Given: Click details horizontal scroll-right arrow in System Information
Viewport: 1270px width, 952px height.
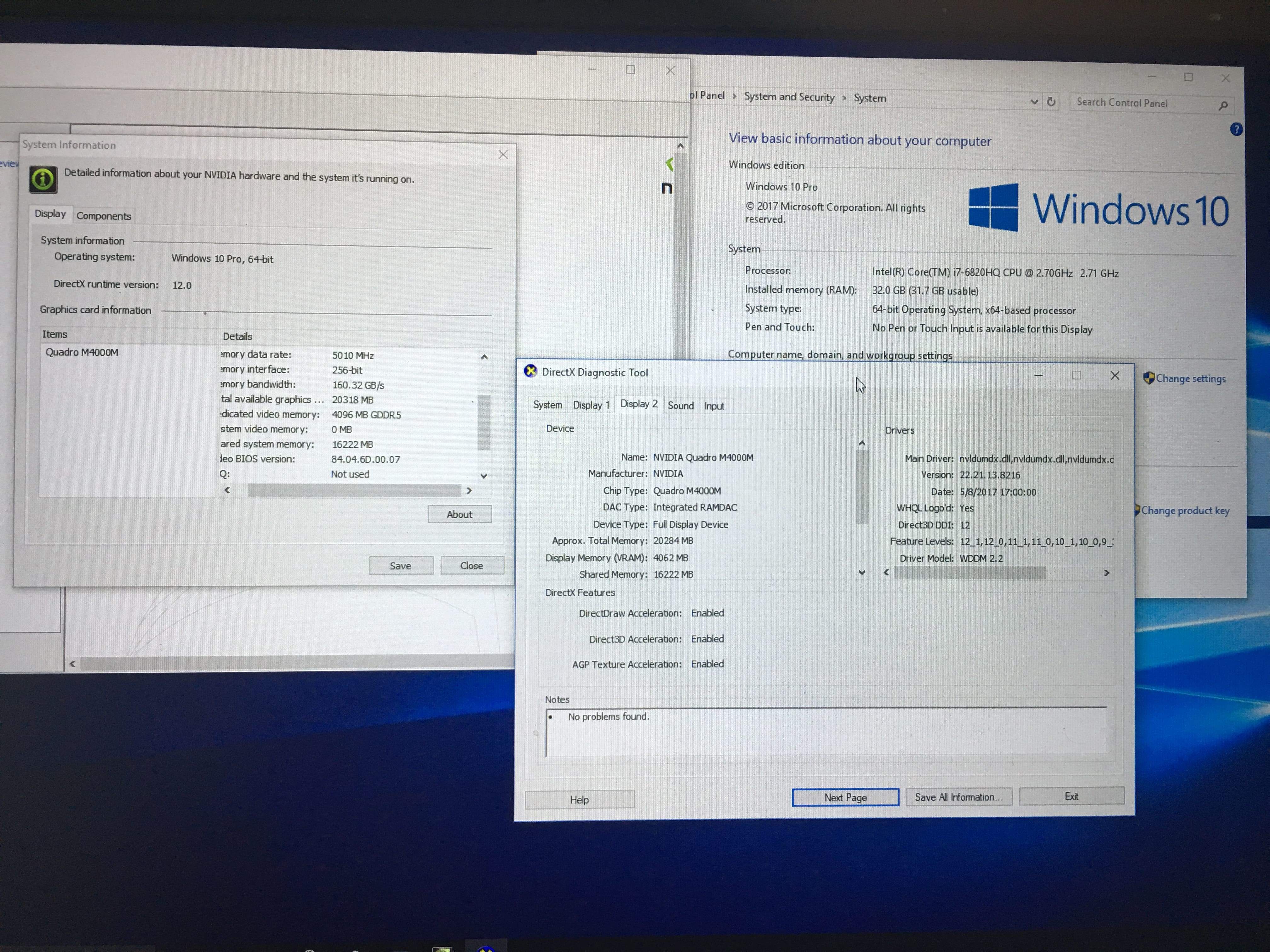Looking at the screenshot, I should (469, 490).
